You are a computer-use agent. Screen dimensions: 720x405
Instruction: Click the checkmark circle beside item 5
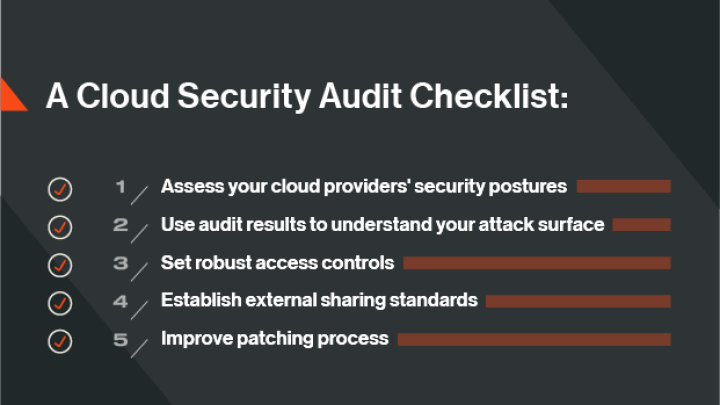(60, 340)
